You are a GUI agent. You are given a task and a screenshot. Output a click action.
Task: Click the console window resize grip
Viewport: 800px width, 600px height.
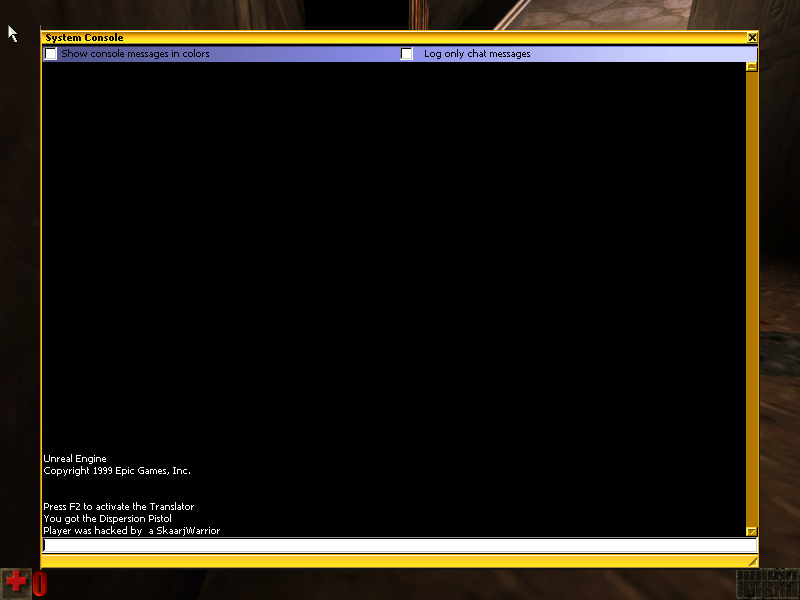coord(752,562)
